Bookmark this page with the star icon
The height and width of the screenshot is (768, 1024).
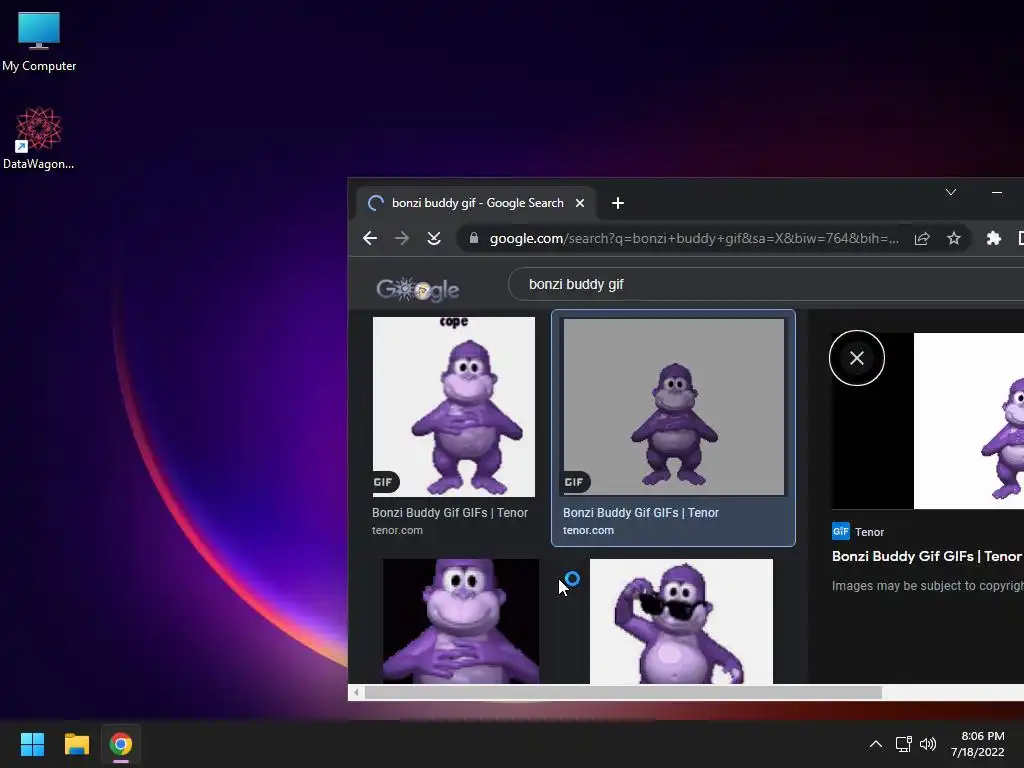(953, 238)
